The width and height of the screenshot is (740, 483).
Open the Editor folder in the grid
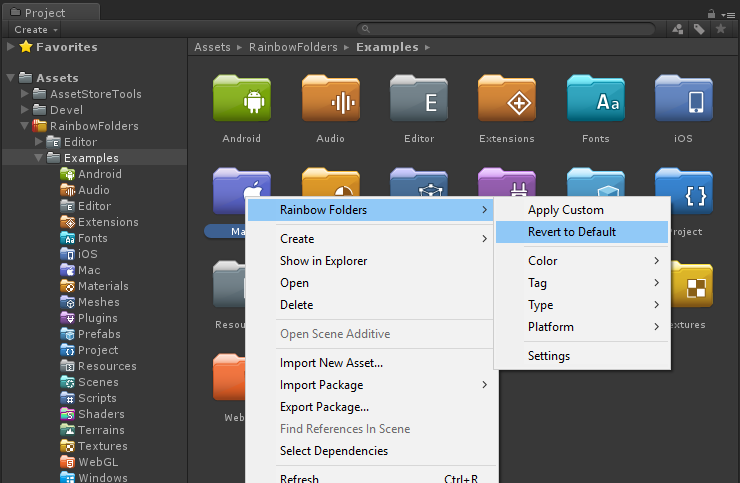419,98
